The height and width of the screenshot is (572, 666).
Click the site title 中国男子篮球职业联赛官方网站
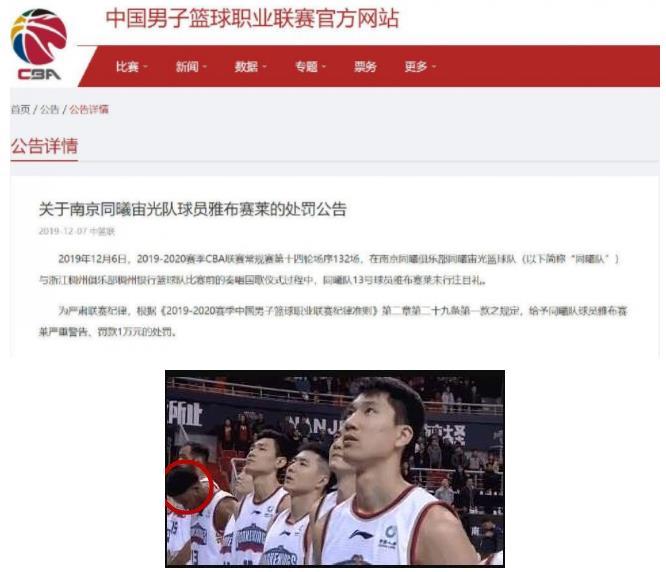tap(252, 19)
